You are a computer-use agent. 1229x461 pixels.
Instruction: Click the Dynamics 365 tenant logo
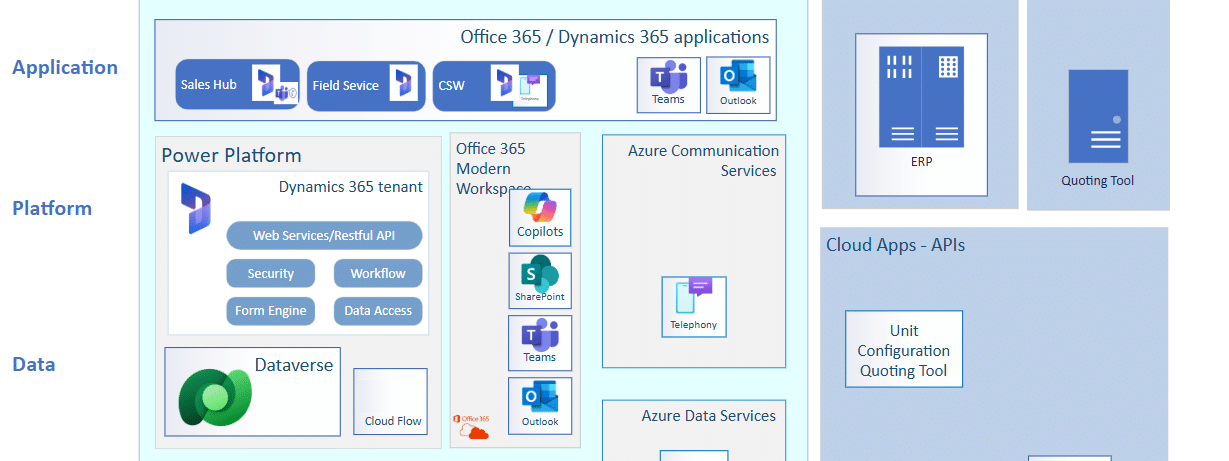coord(195,208)
